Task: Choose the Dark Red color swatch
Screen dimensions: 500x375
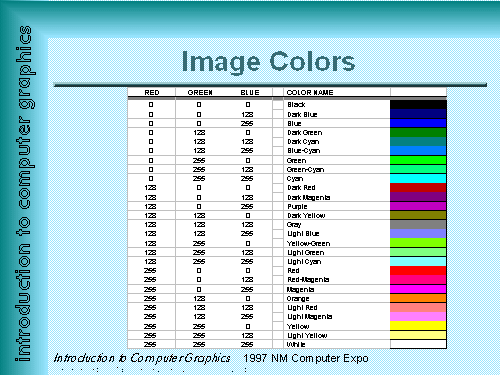Action: point(418,188)
